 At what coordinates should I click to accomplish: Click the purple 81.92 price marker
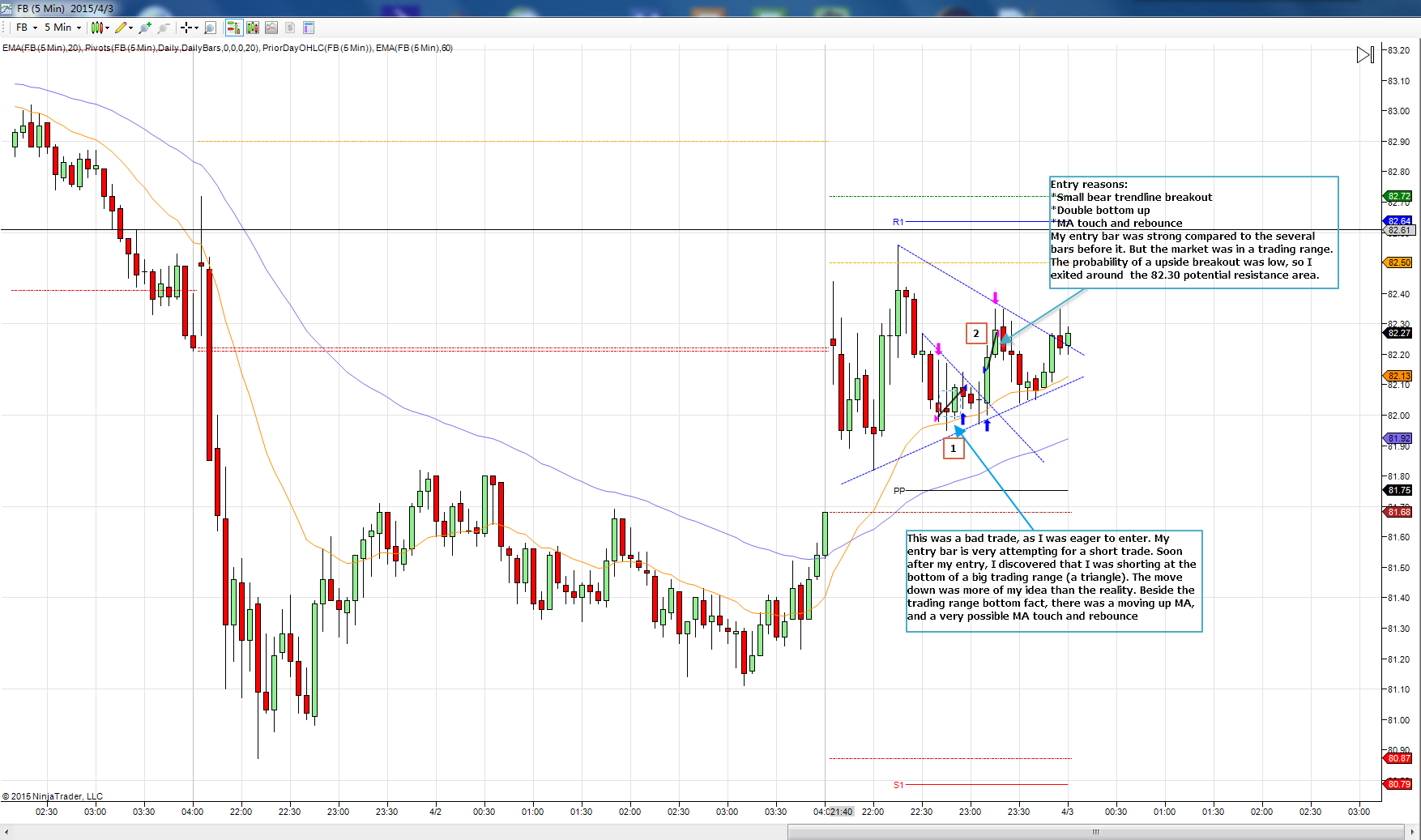(1398, 438)
